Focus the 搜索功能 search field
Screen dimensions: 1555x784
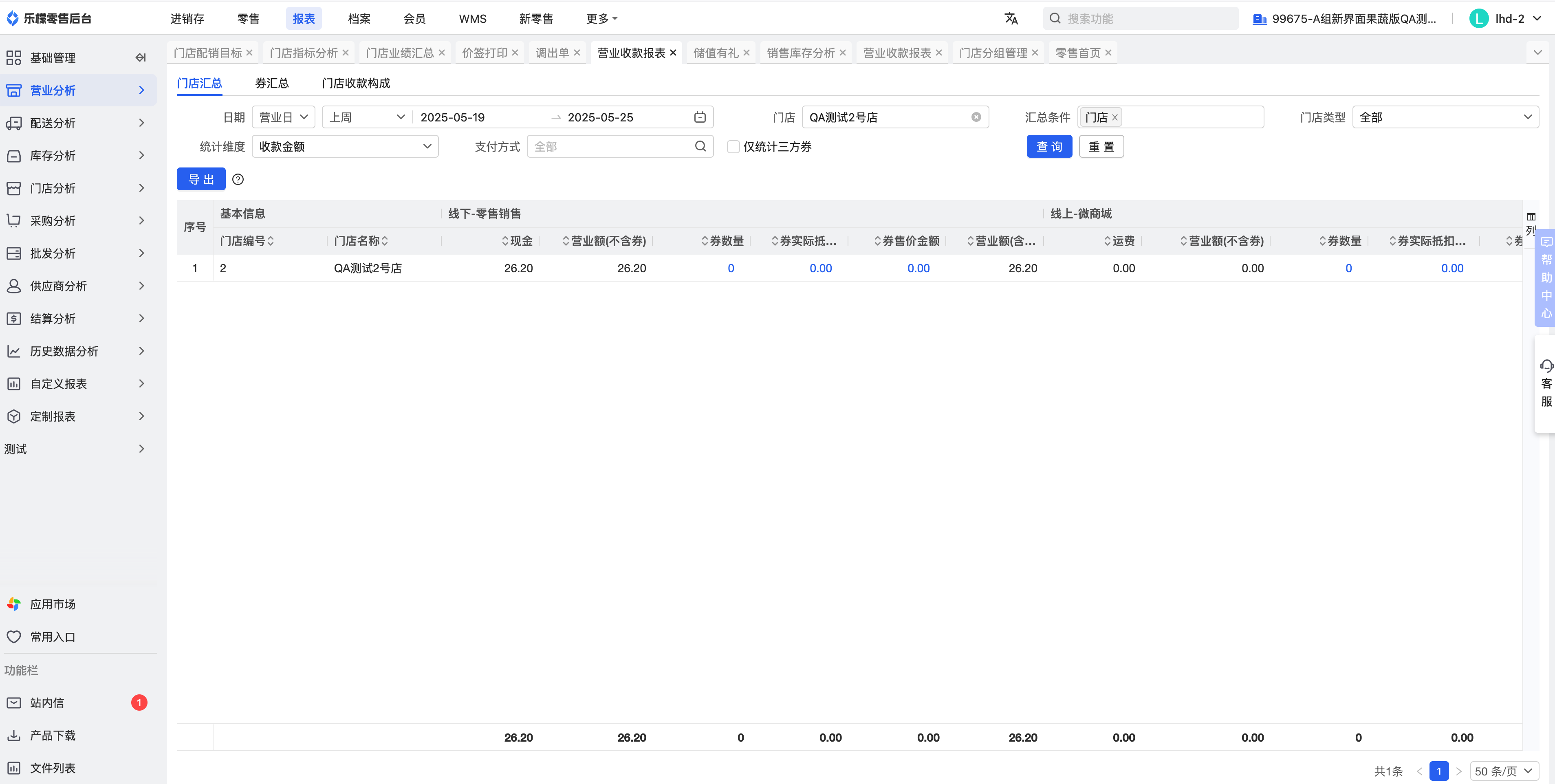pyautogui.click(x=1141, y=19)
